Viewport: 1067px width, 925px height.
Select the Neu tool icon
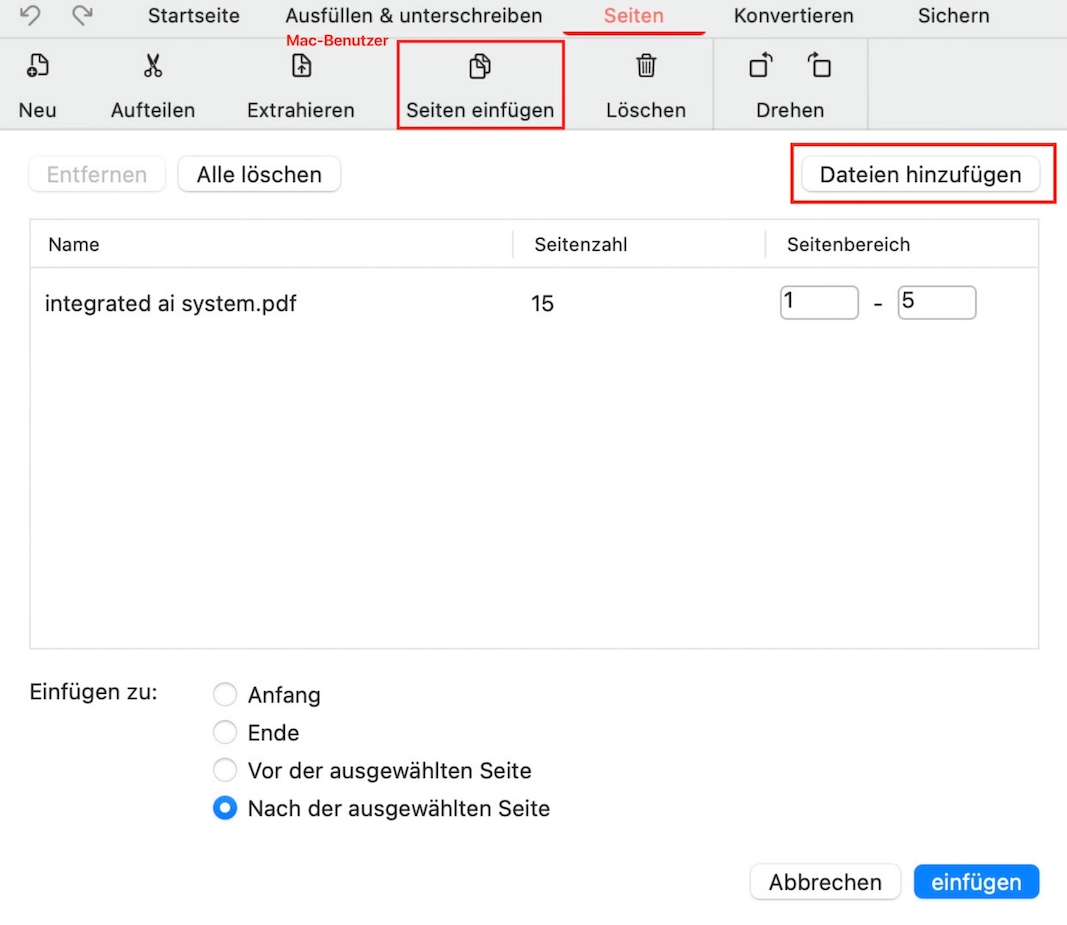pyautogui.click(x=37, y=66)
